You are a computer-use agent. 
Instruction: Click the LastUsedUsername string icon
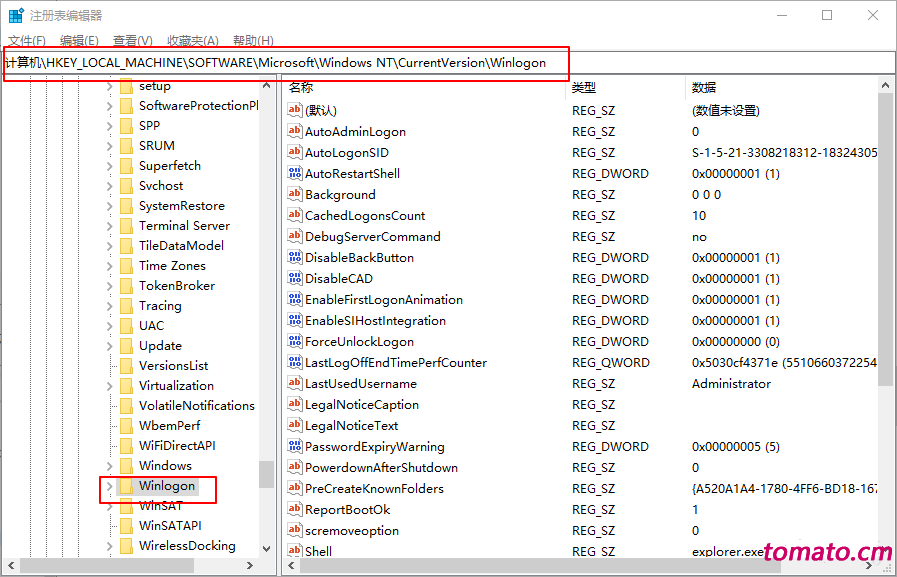pos(295,383)
